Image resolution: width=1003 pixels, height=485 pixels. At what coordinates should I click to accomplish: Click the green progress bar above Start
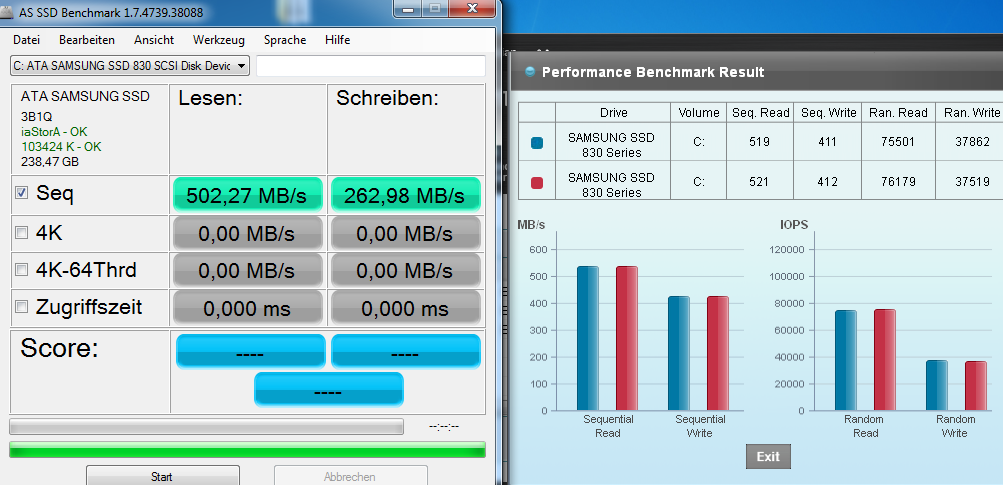[248, 450]
